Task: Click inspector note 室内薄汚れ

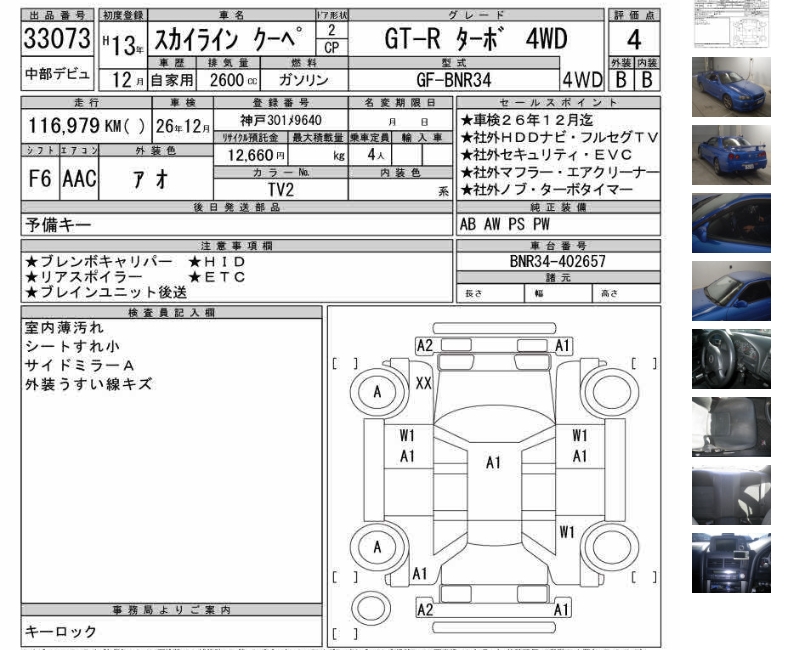Action: [x=64, y=328]
